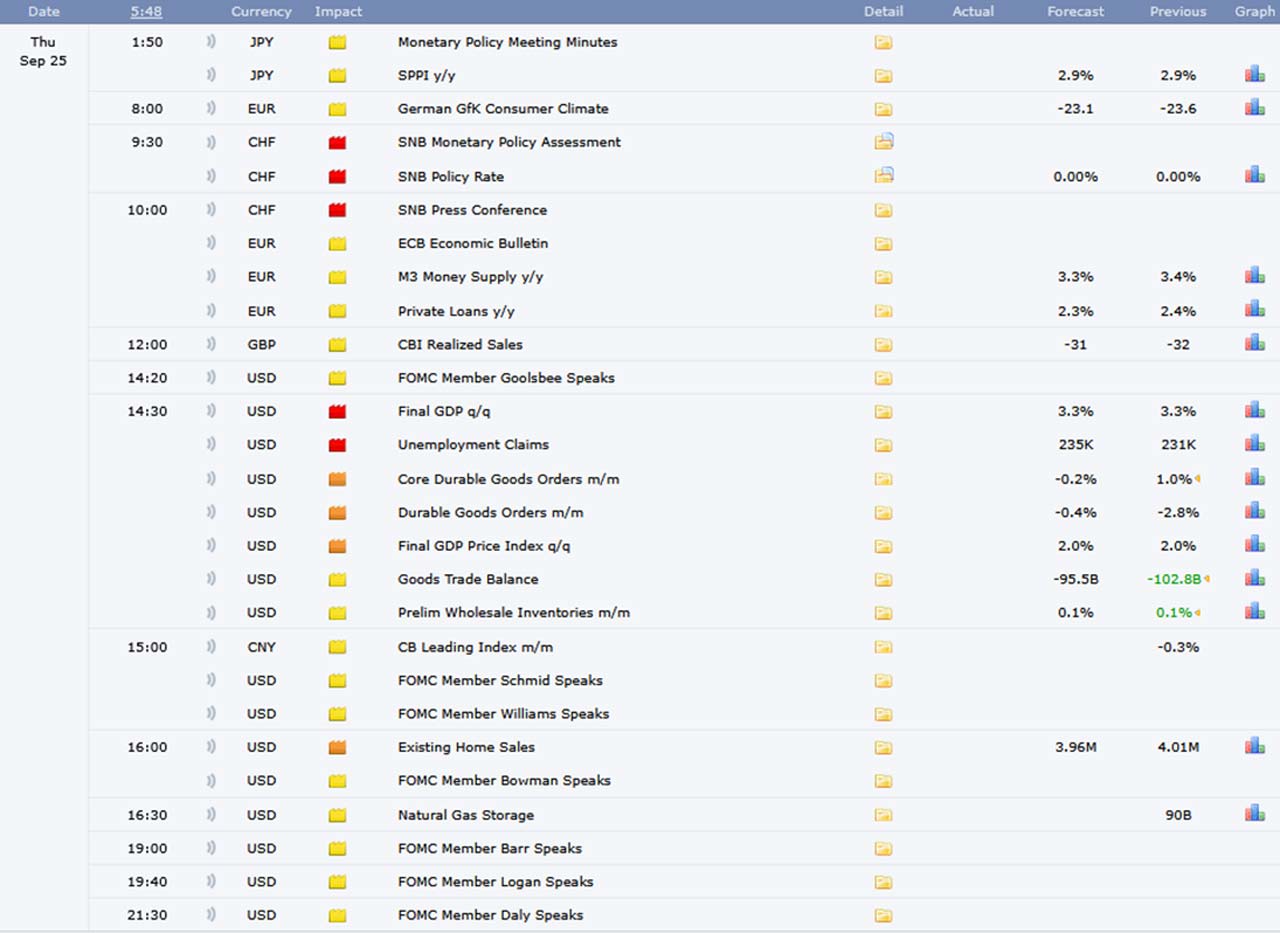1280x933 pixels.
Task: Show graph for Natural Gas Storage
Action: [x=1254, y=814]
